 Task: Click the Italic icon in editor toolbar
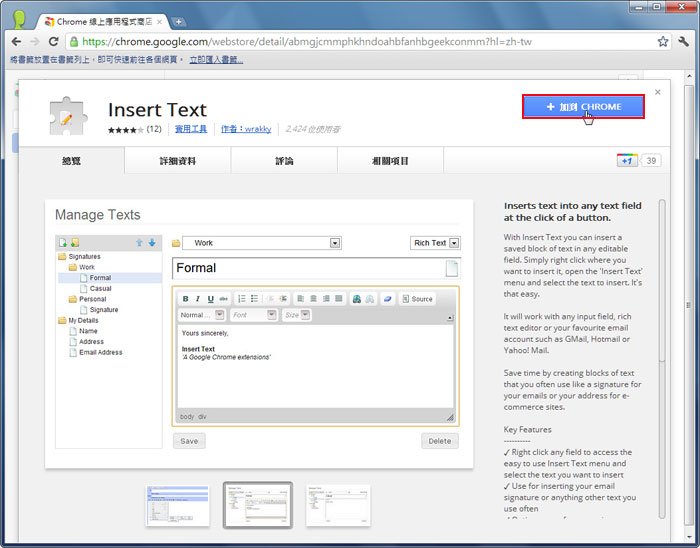point(198,299)
